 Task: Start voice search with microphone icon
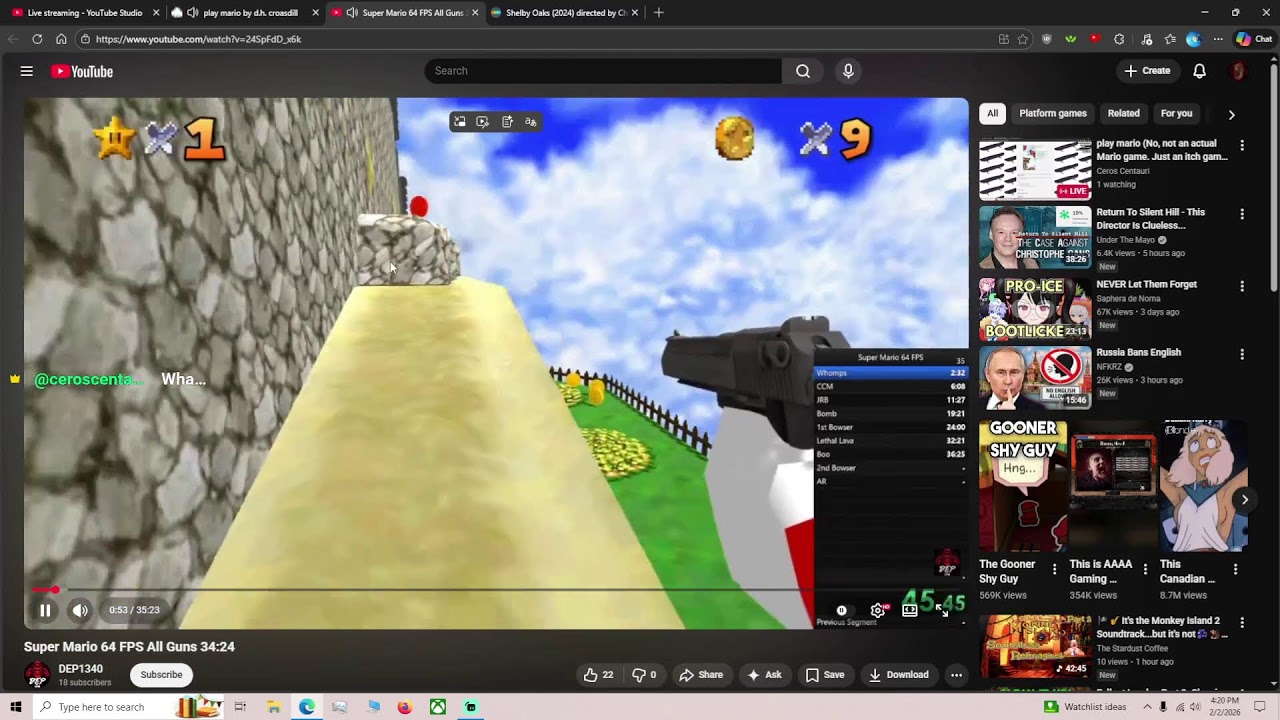point(848,71)
